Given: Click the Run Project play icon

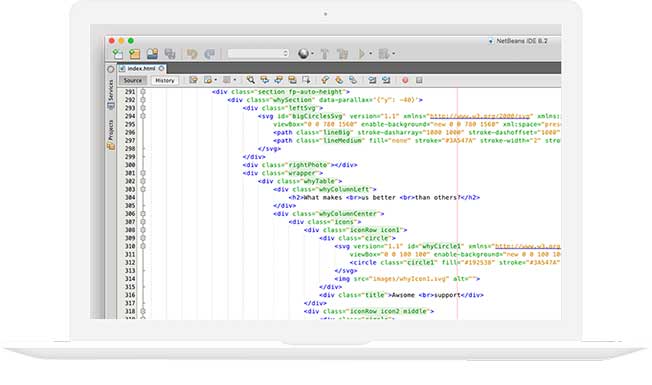Looking at the screenshot, I should click(361, 54).
